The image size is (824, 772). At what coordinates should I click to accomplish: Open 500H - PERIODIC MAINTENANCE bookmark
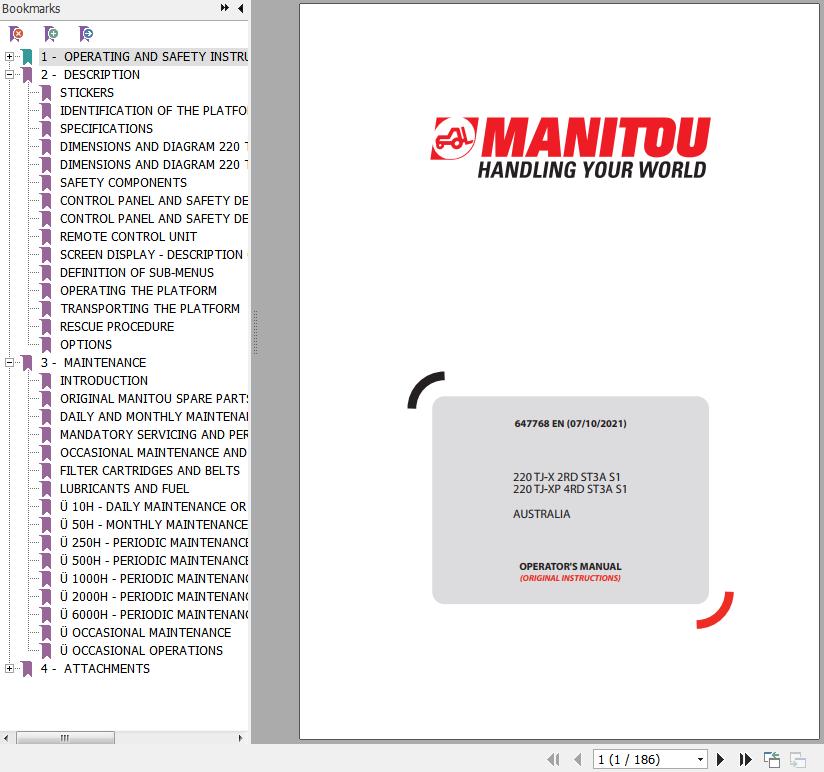[x=154, y=560]
